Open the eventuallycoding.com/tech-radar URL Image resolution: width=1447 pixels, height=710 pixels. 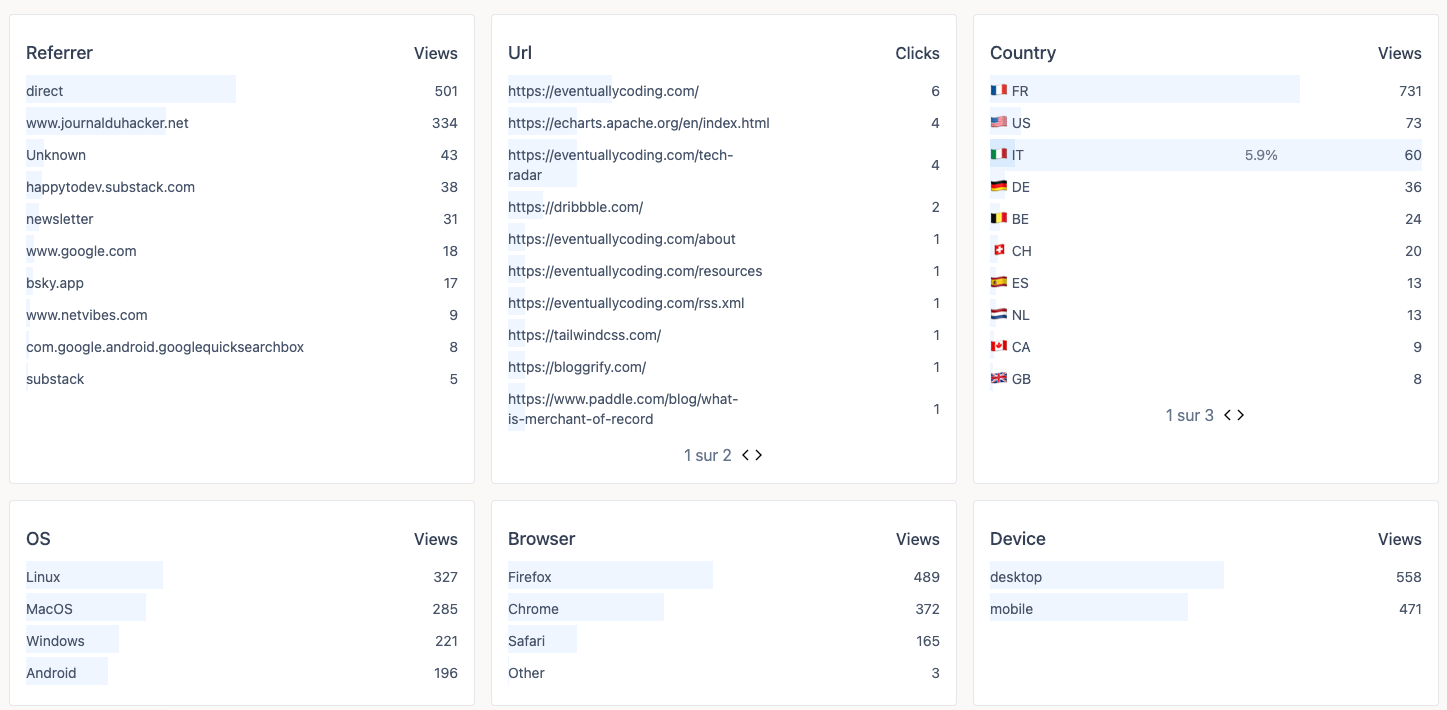click(620, 165)
